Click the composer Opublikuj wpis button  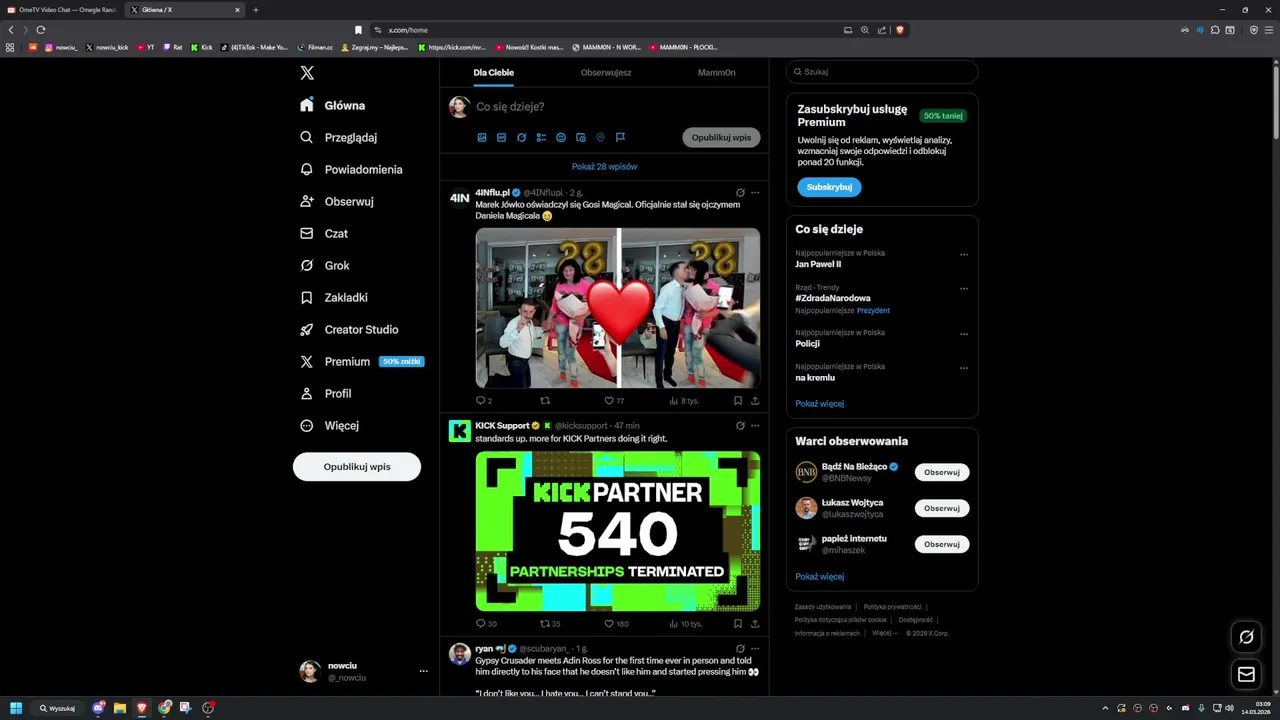[x=721, y=137]
